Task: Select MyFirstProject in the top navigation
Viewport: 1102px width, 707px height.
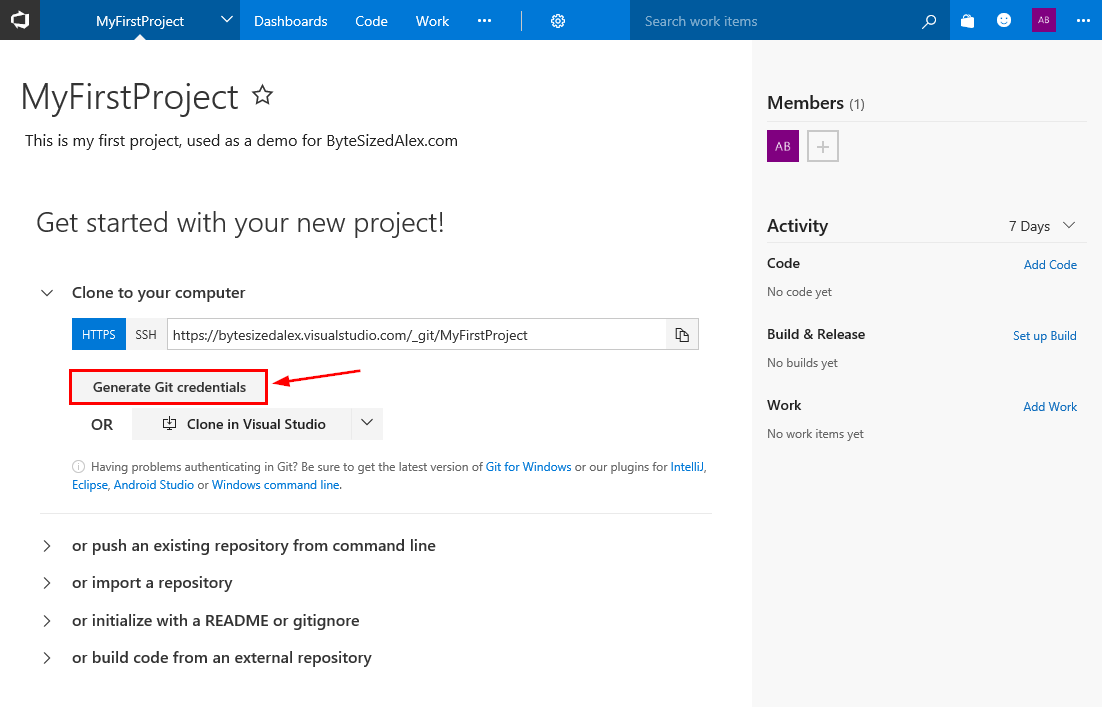Action: tap(140, 21)
